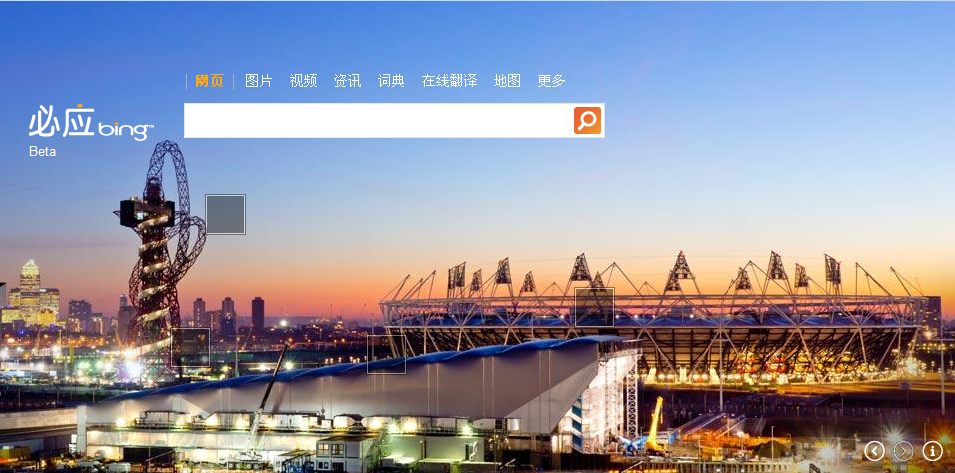Click the 必应 Chinese logo characters
Image resolution: width=955 pixels, height=473 pixels.
tap(62, 121)
